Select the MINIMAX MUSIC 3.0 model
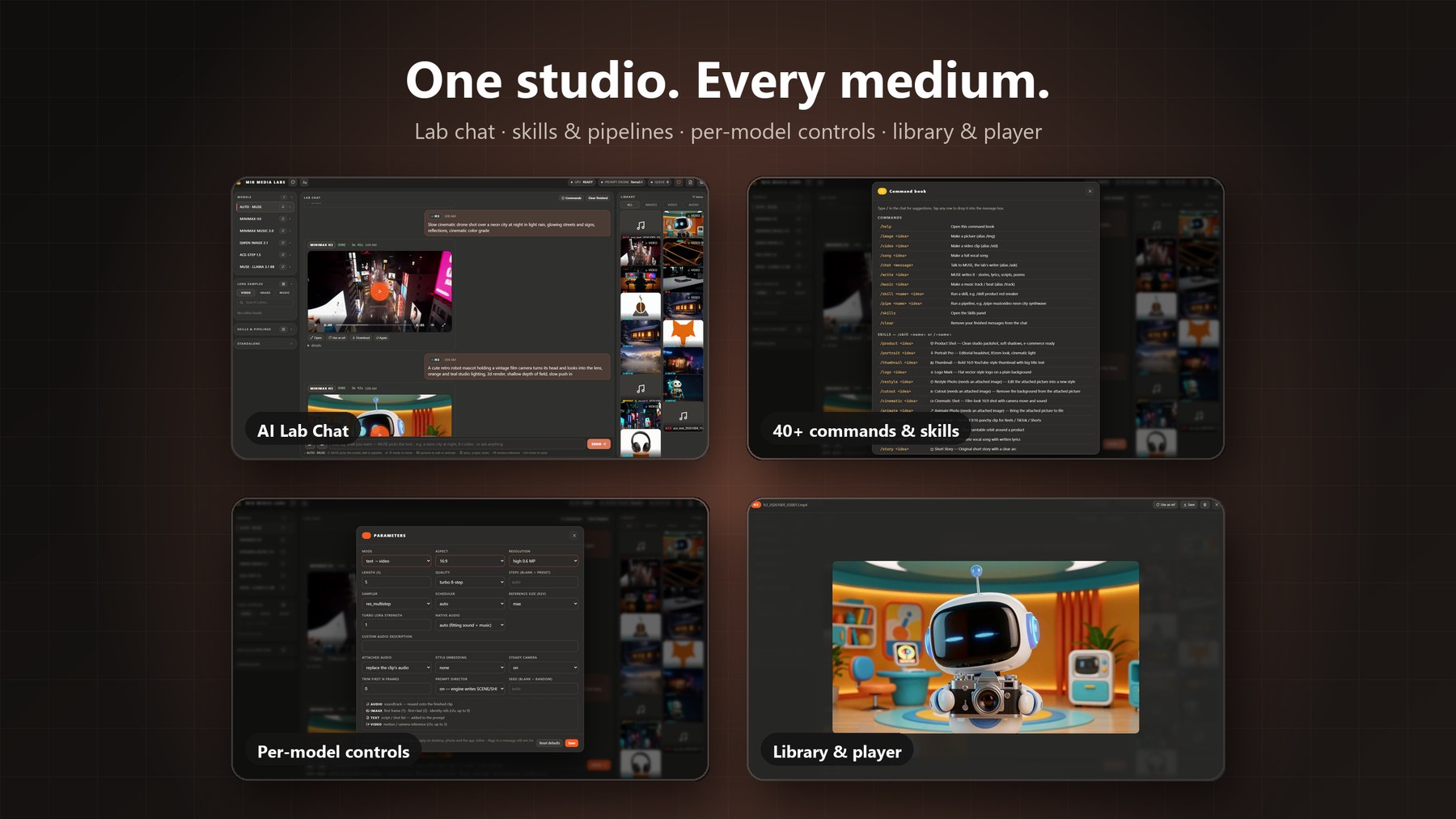The image size is (1456, 819). tap(265, 231)
